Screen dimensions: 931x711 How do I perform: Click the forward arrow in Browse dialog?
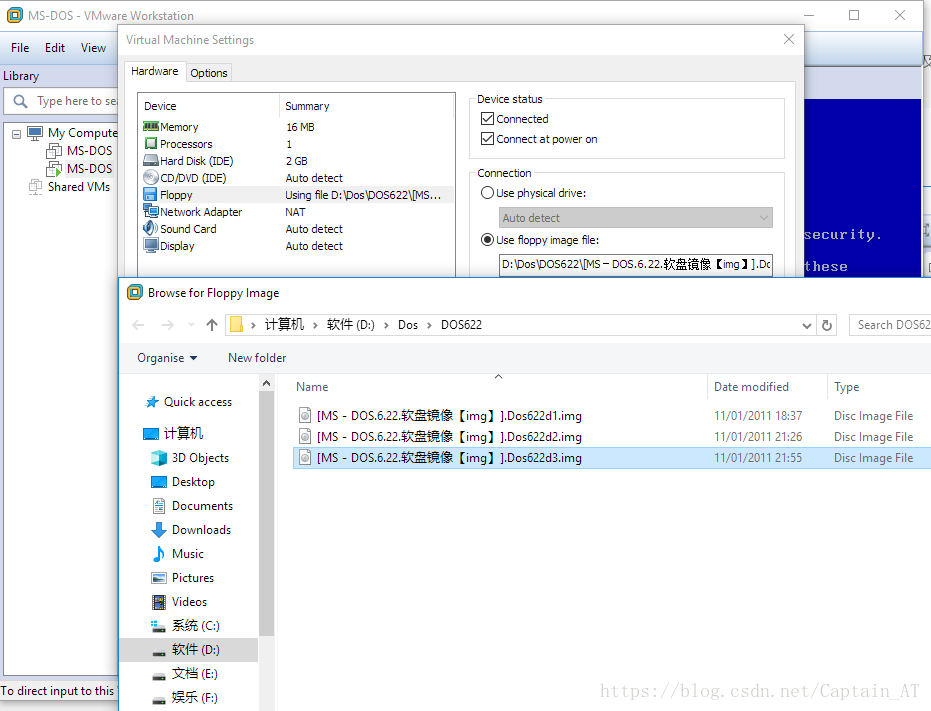click(168, 325)
